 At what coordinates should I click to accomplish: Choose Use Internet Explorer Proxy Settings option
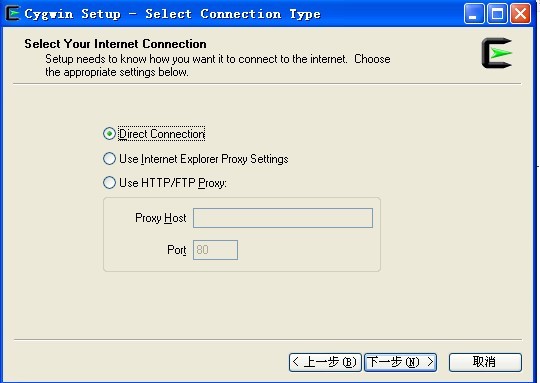tap(109, 159)
